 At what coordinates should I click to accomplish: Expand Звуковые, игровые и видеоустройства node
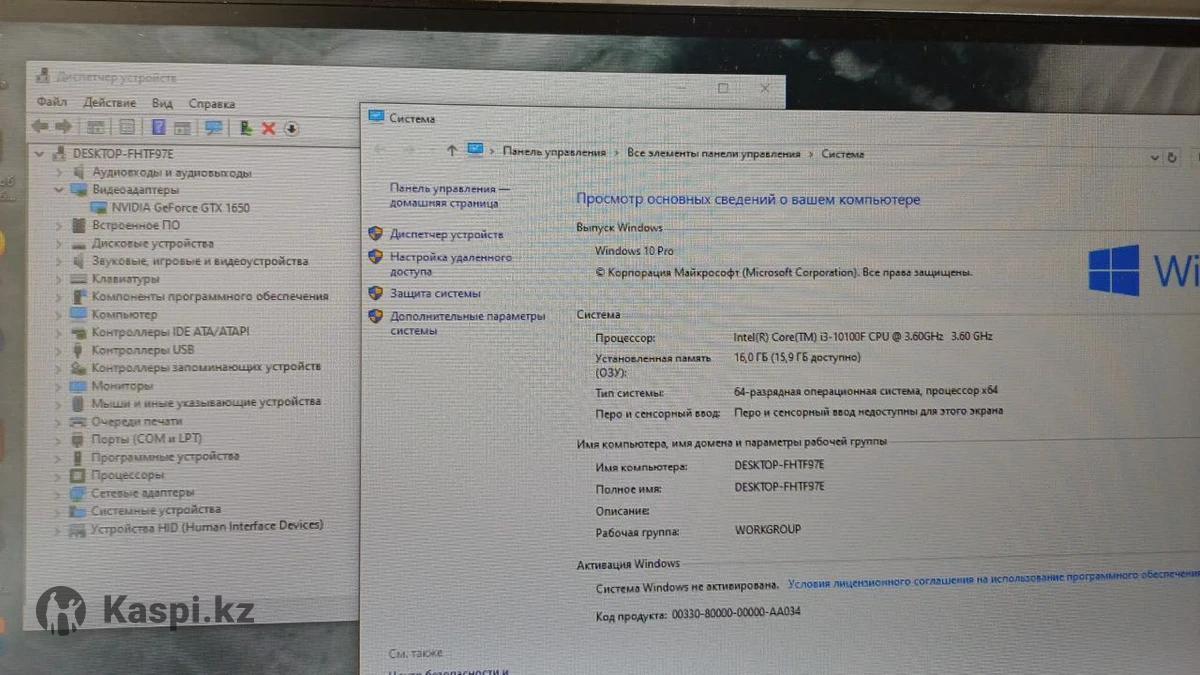(x=58, y=261)
